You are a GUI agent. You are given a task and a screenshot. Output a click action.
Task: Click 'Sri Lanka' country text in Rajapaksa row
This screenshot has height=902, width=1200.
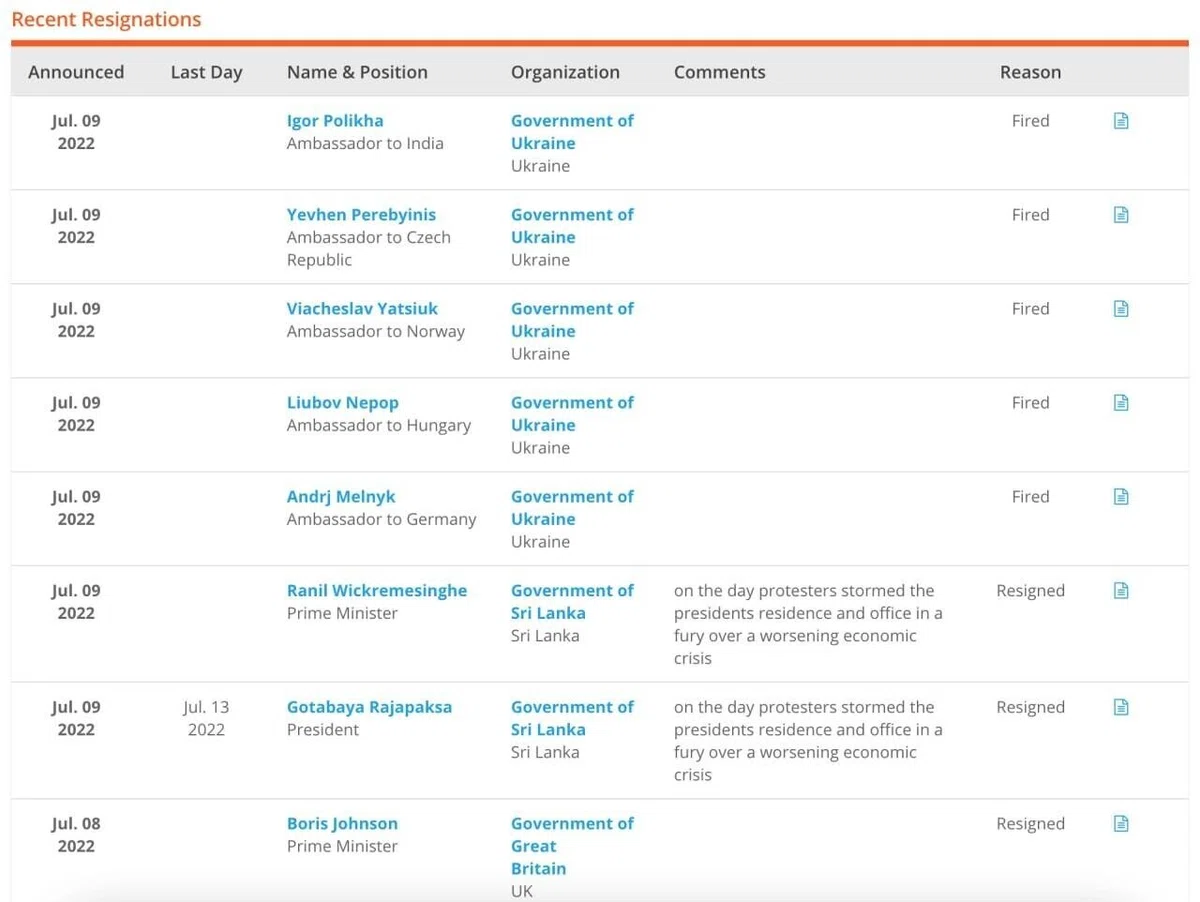click(545, 752)
